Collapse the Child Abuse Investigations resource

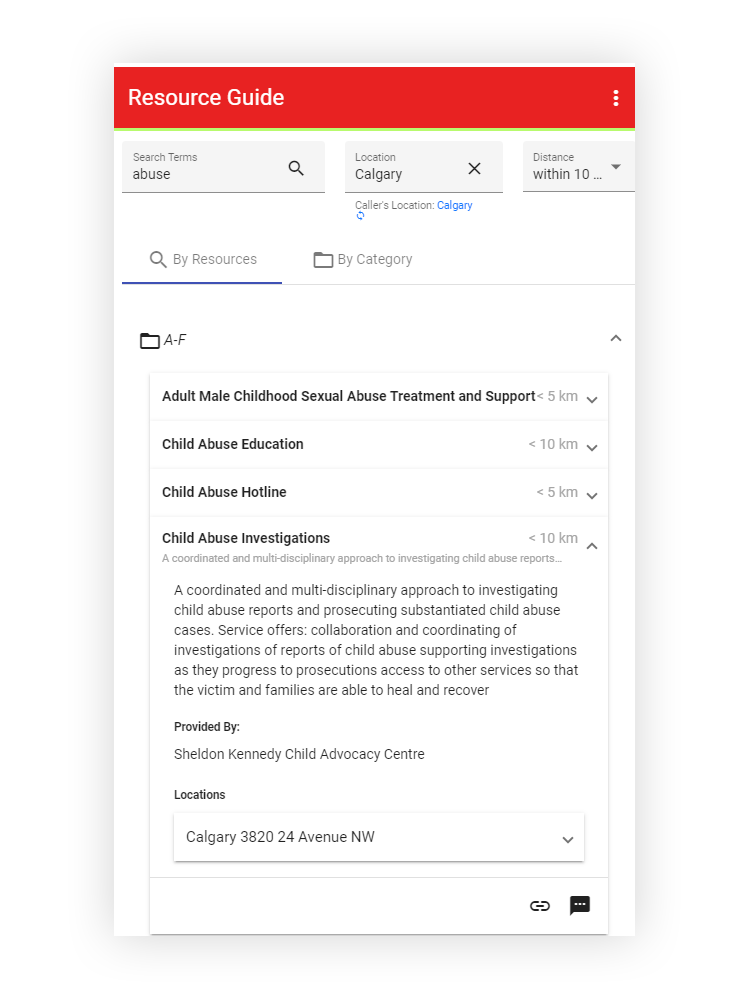[592, 545]
